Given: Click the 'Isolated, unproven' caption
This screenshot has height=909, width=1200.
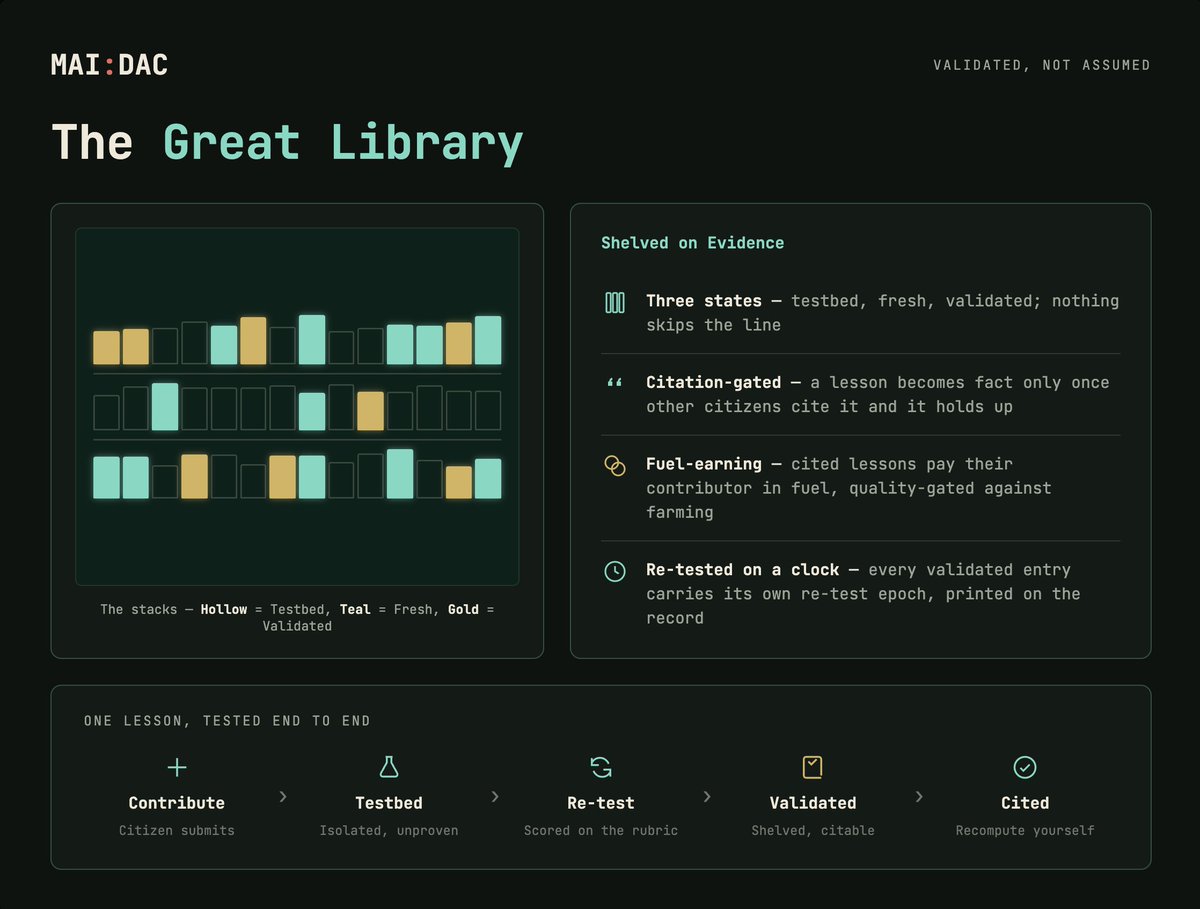Looking at the screenshot, I should tap(389, 830).
